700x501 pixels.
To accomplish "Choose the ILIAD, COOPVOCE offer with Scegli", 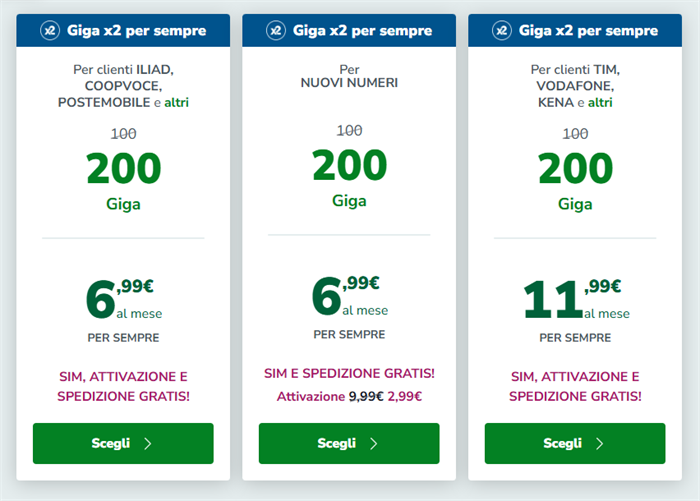I will pos(123,443).
